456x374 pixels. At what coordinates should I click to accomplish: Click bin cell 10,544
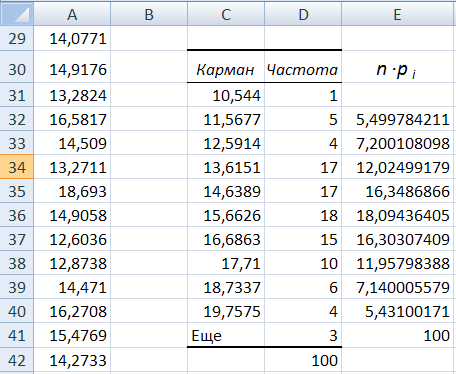point(226,95)
